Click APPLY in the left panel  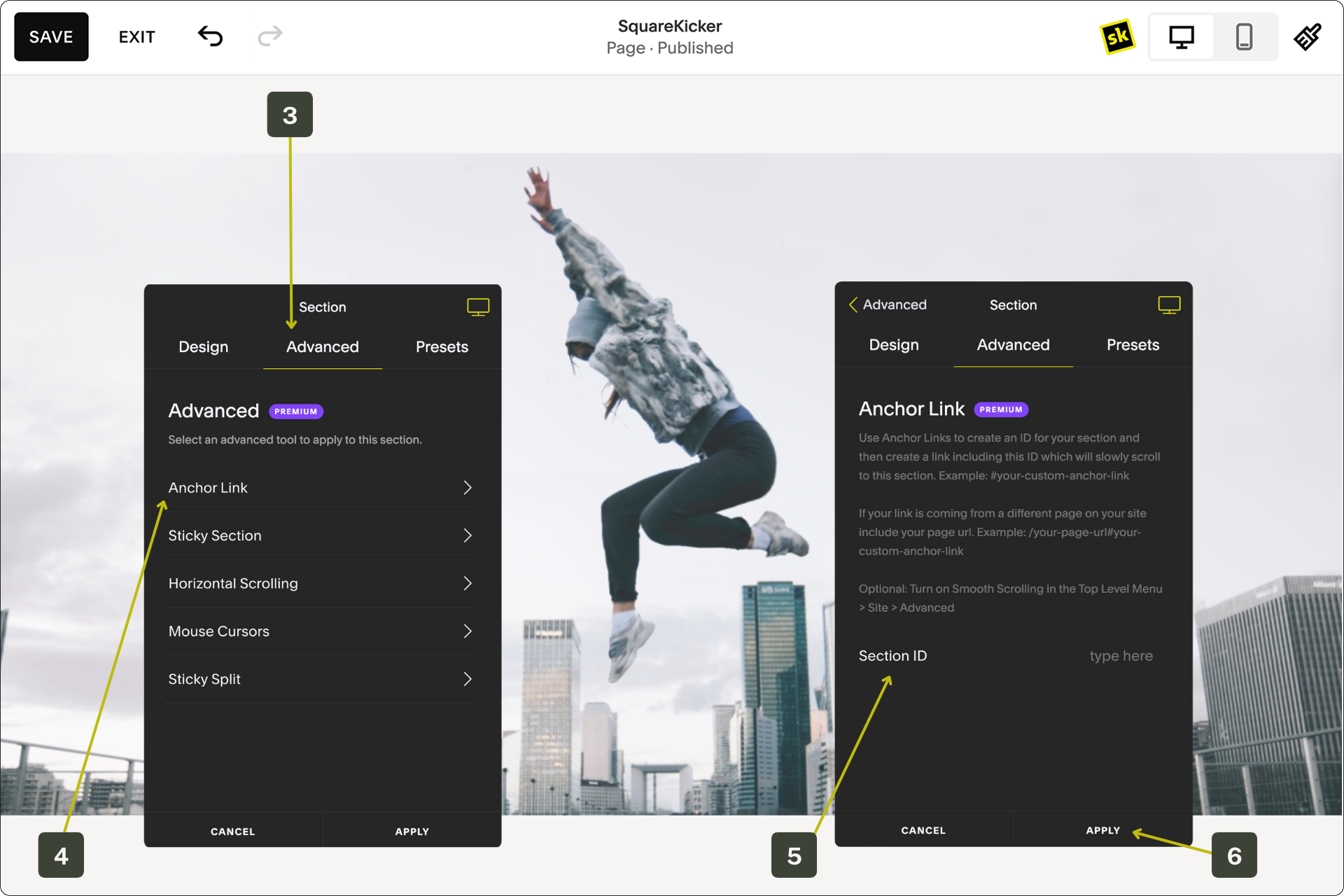point(412,831)
